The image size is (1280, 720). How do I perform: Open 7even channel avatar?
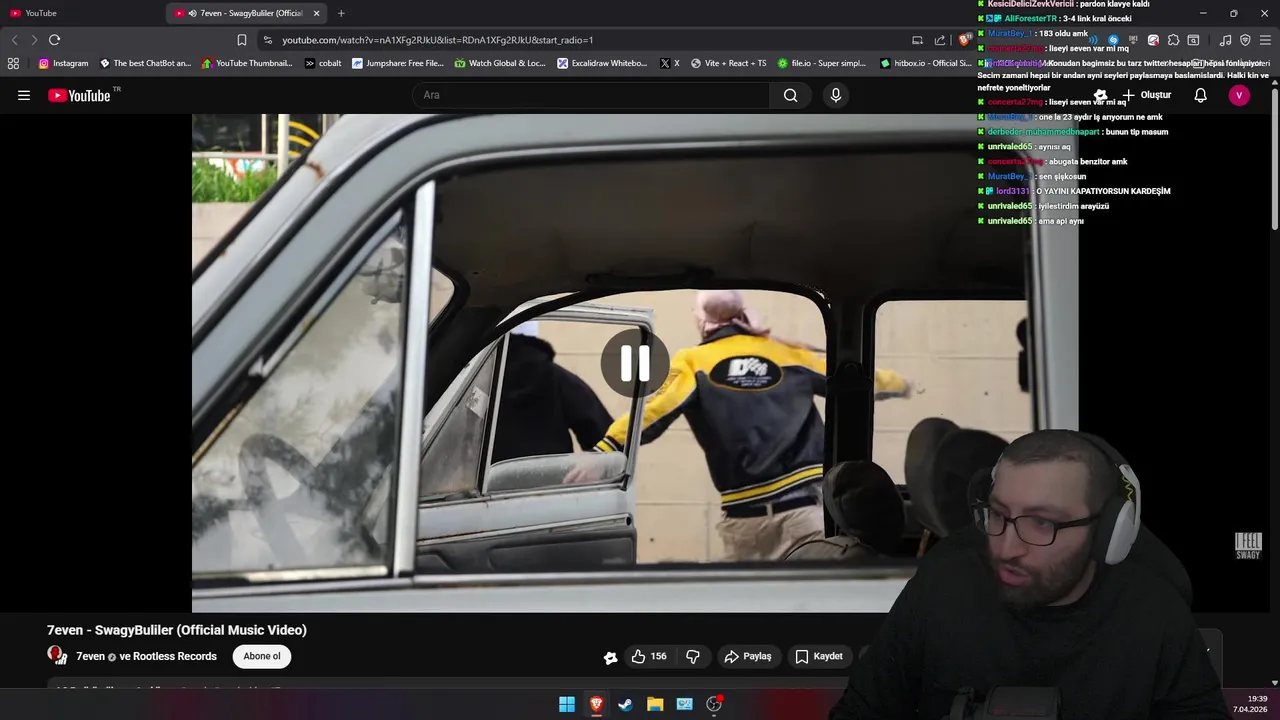click(x=57, y=655)
